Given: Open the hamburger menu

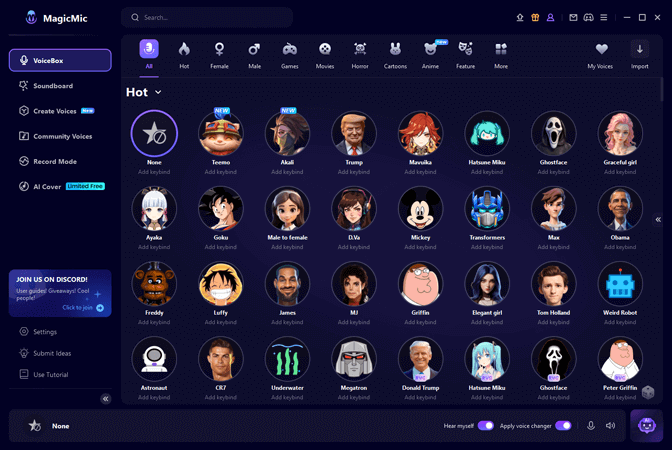Looking at the screenshot, I should pyautogui.click(x=603, y=17).
